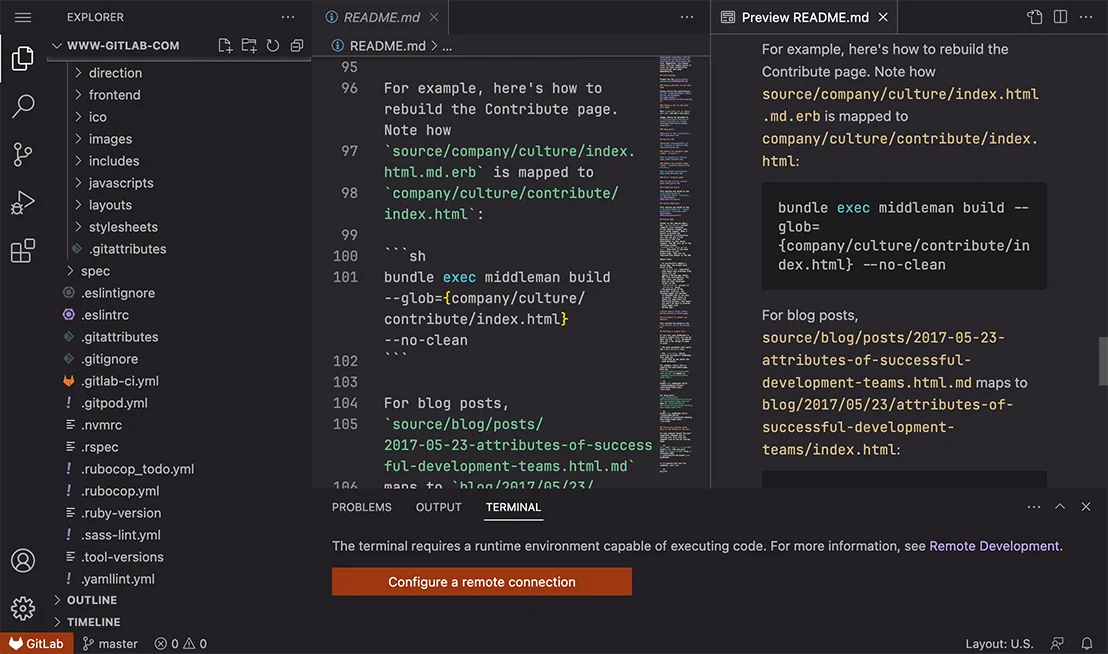Follow the Remote Development link

994,546
